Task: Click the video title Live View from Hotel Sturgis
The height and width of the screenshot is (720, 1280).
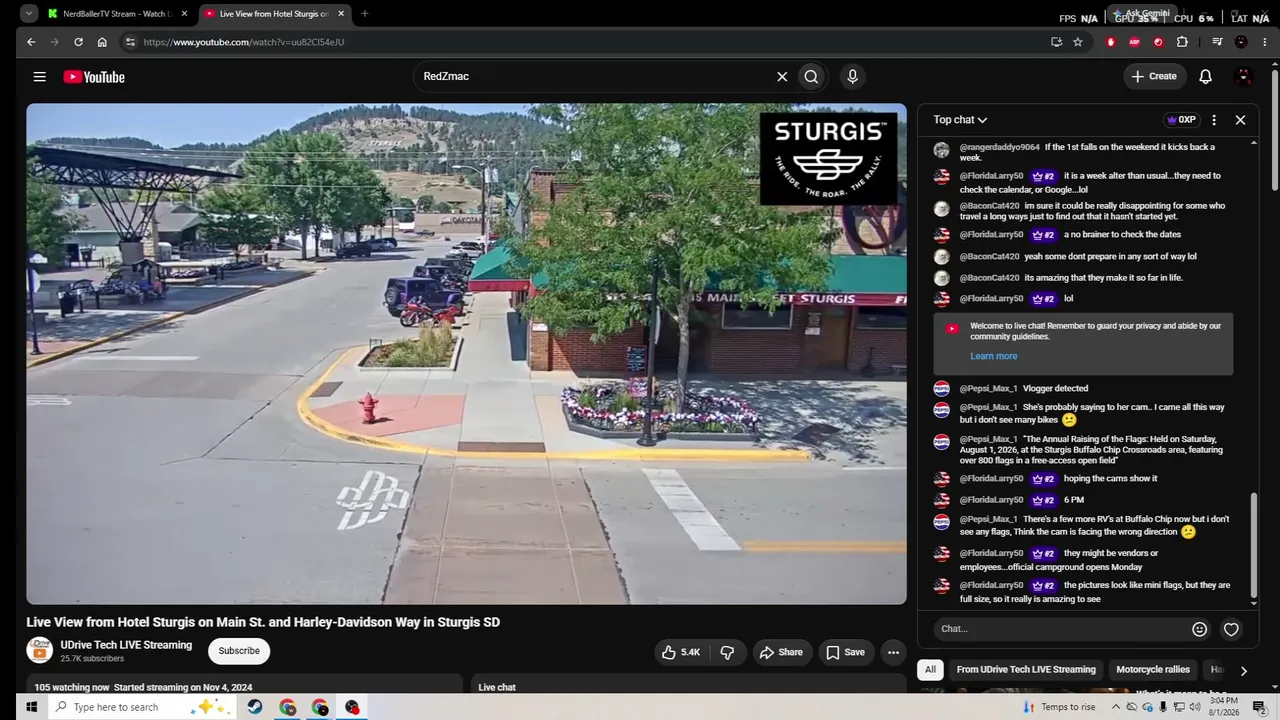Action: tap(263, 622)
